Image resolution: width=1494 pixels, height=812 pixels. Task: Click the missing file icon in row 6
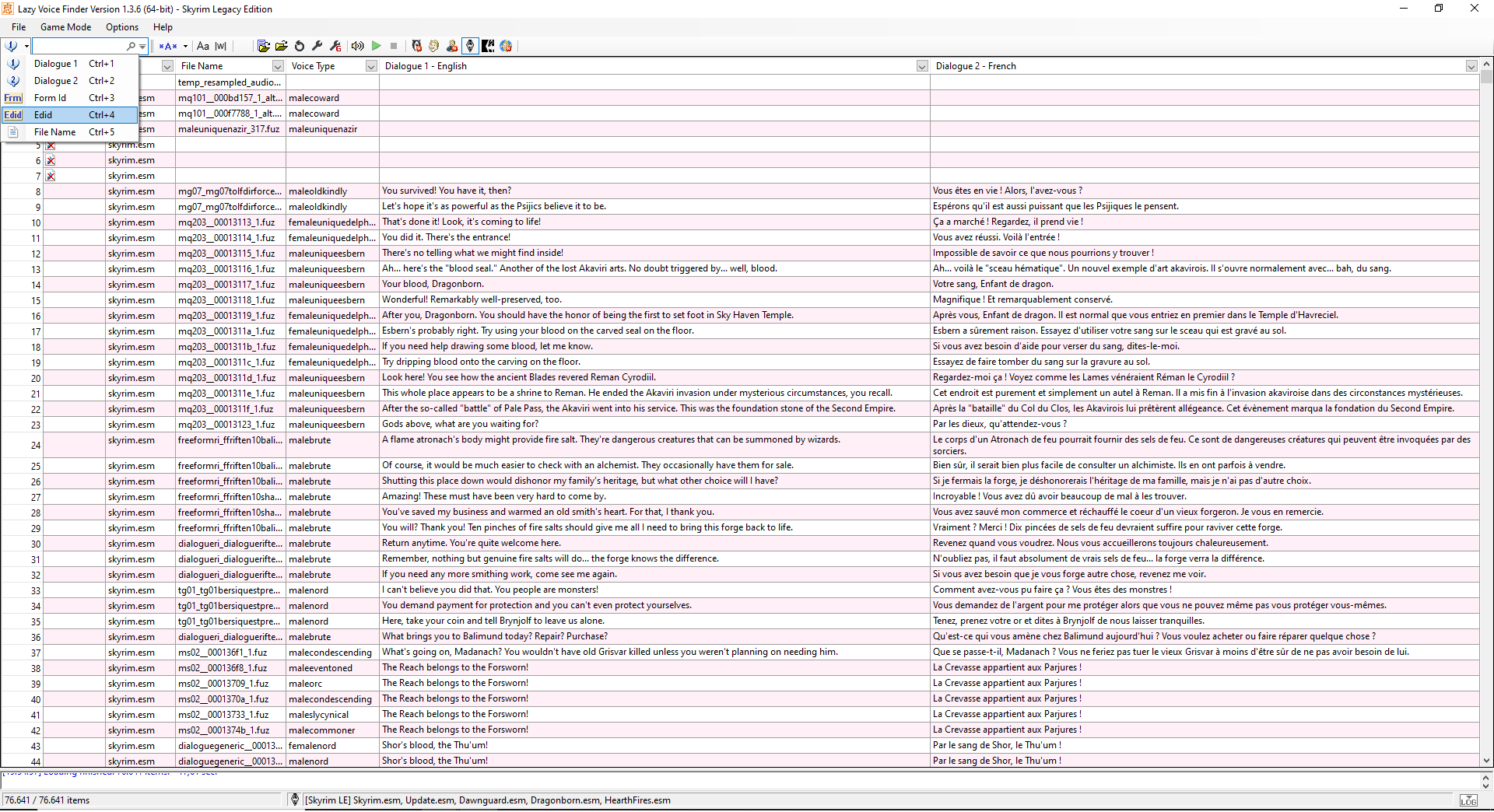[x=51, y=160]
